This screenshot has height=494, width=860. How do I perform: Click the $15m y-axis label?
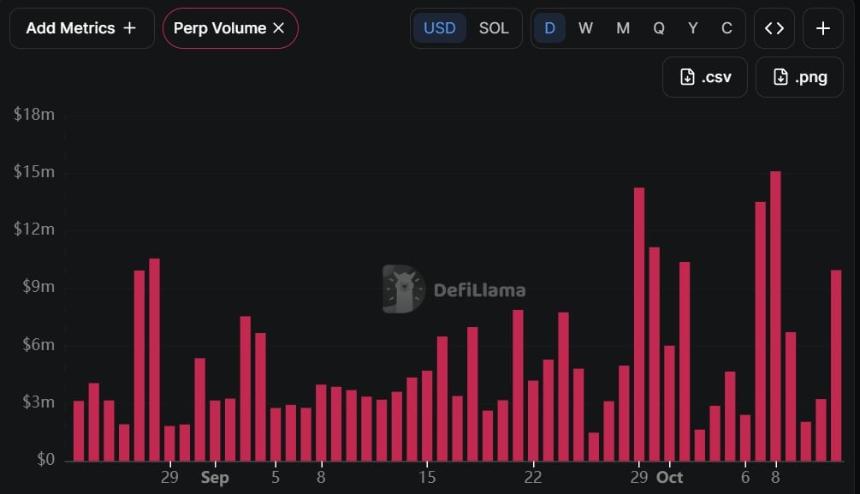34,172
